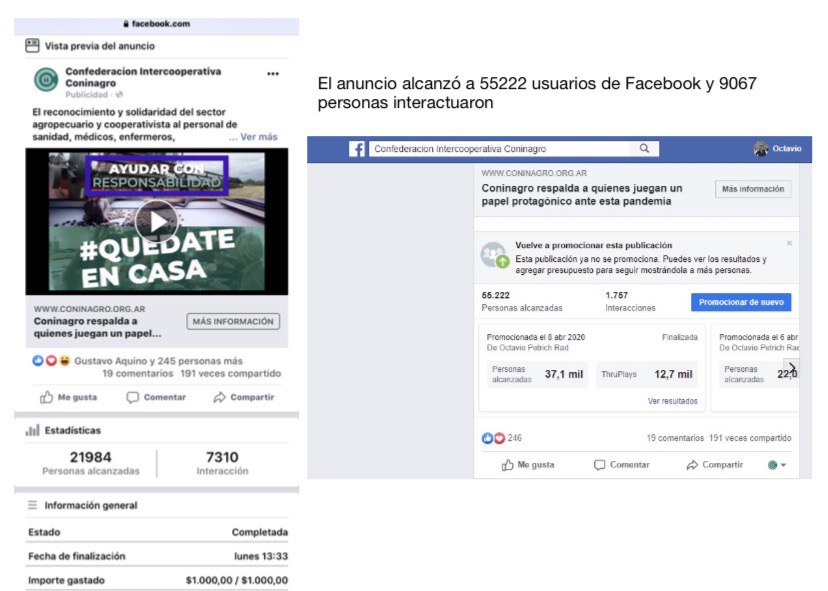828x591 pixels.
Task: Open the 19 comentarios link on desktop post
Action: pyautogui.click(x=675, y=438)
